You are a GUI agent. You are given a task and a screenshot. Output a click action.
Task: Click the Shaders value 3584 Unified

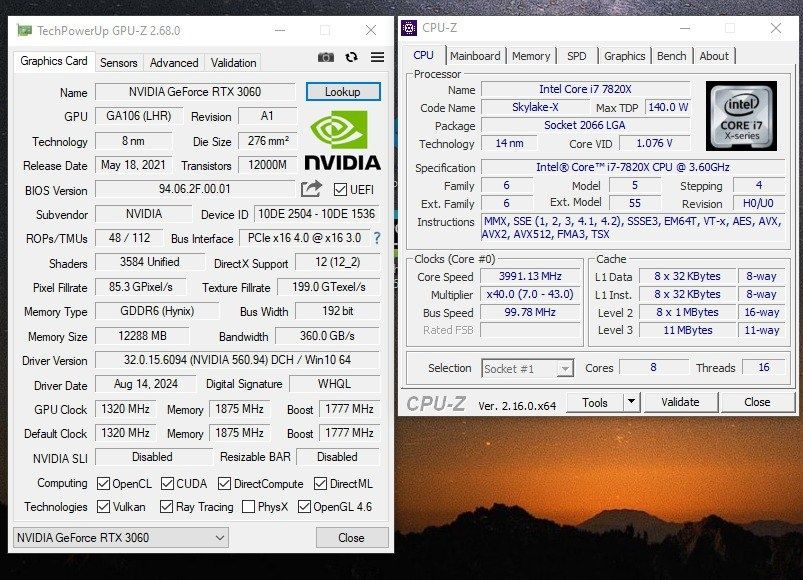pyautogui.click(x=150, y=262)
